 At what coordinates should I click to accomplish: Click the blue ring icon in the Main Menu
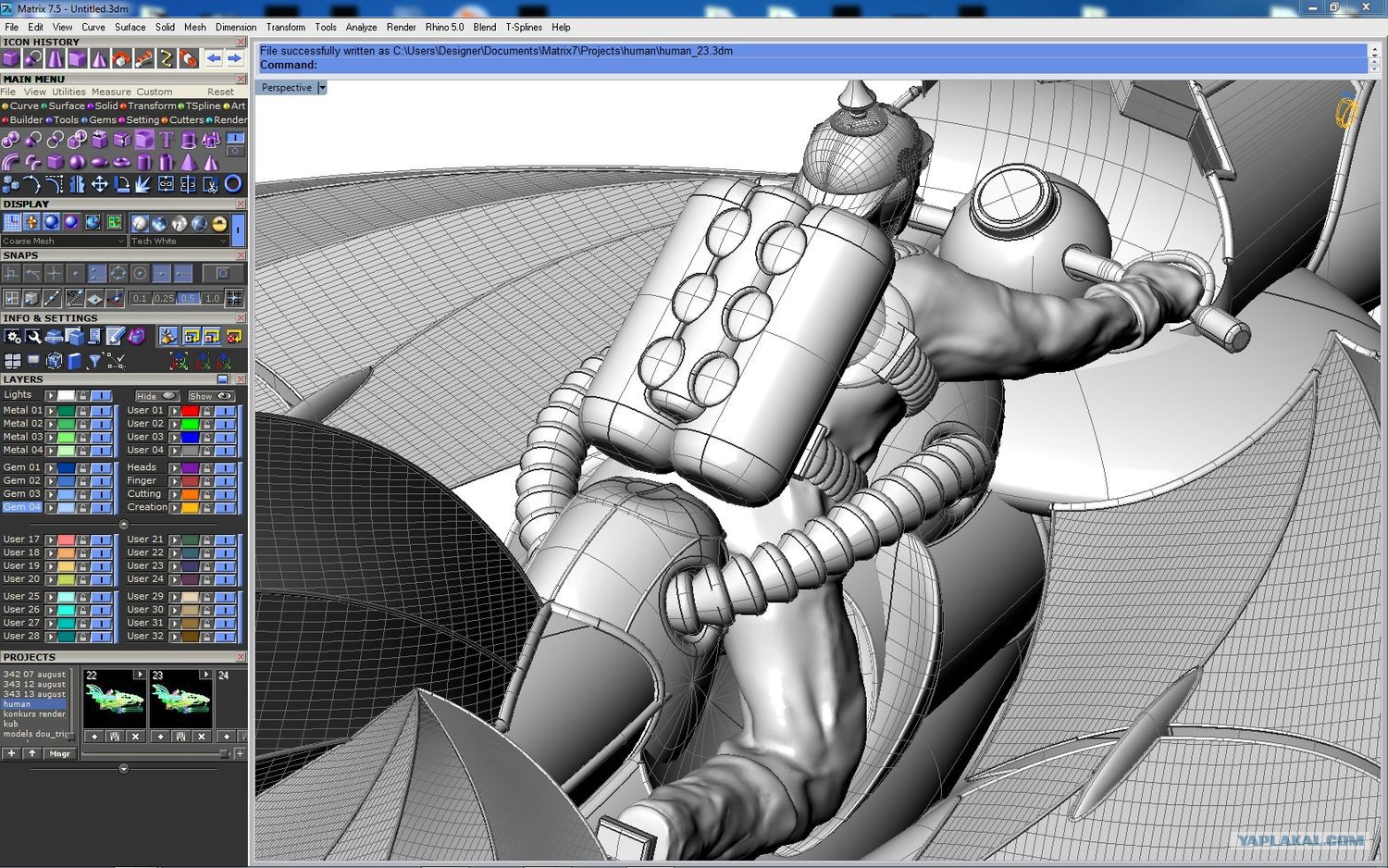pos(233,184)
